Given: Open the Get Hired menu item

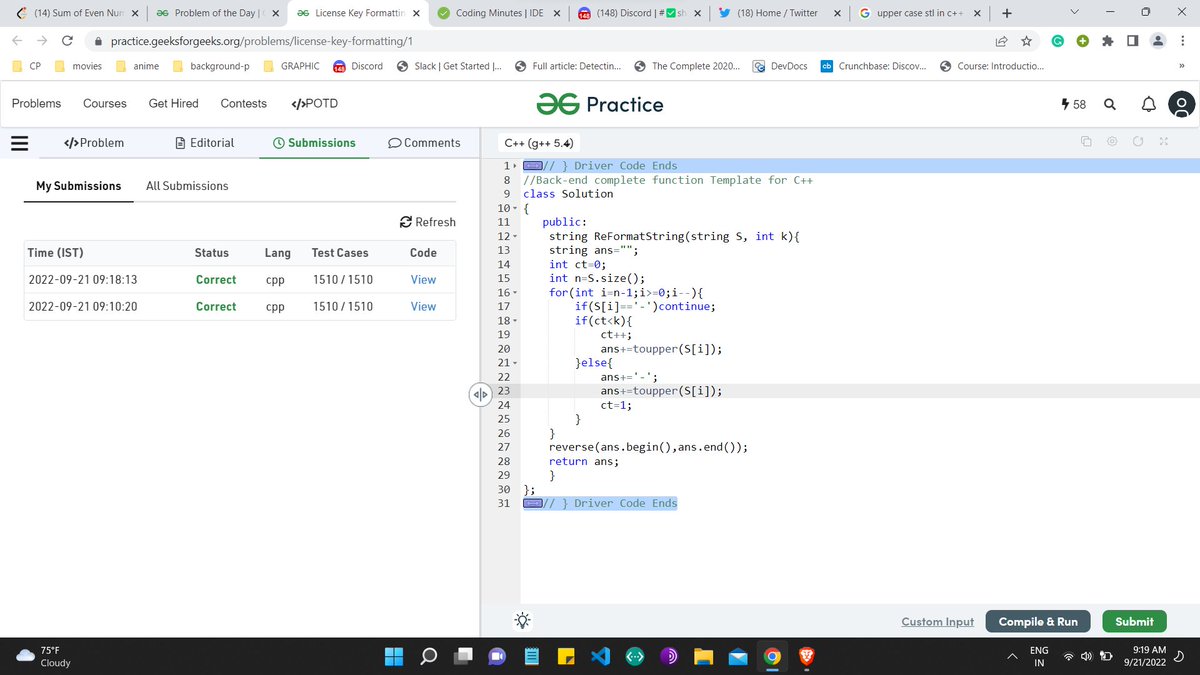Looking at the screenshot, I should pyautogui.click(x=173, y=104).
